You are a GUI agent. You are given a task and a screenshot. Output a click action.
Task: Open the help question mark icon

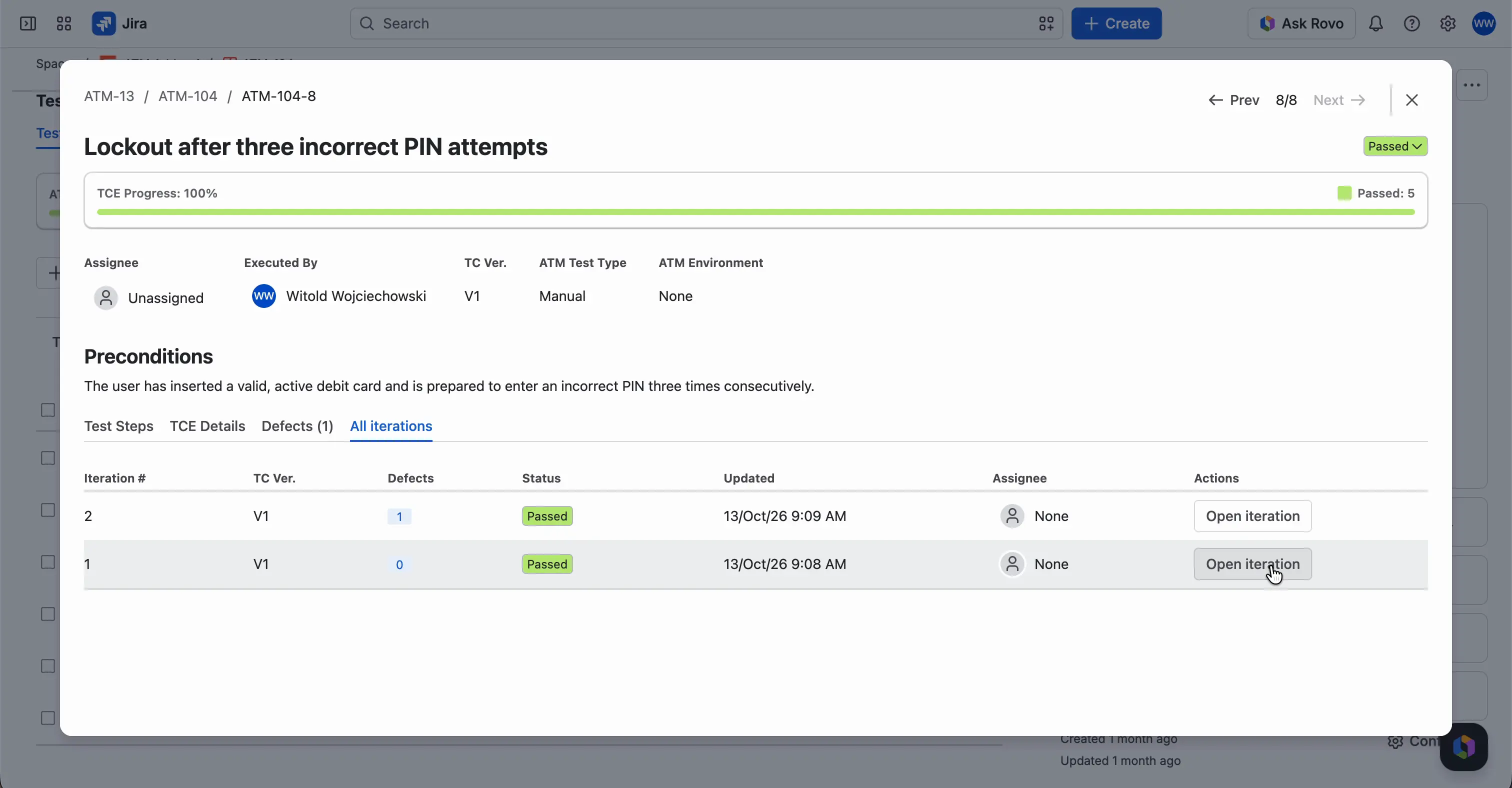1411,23
